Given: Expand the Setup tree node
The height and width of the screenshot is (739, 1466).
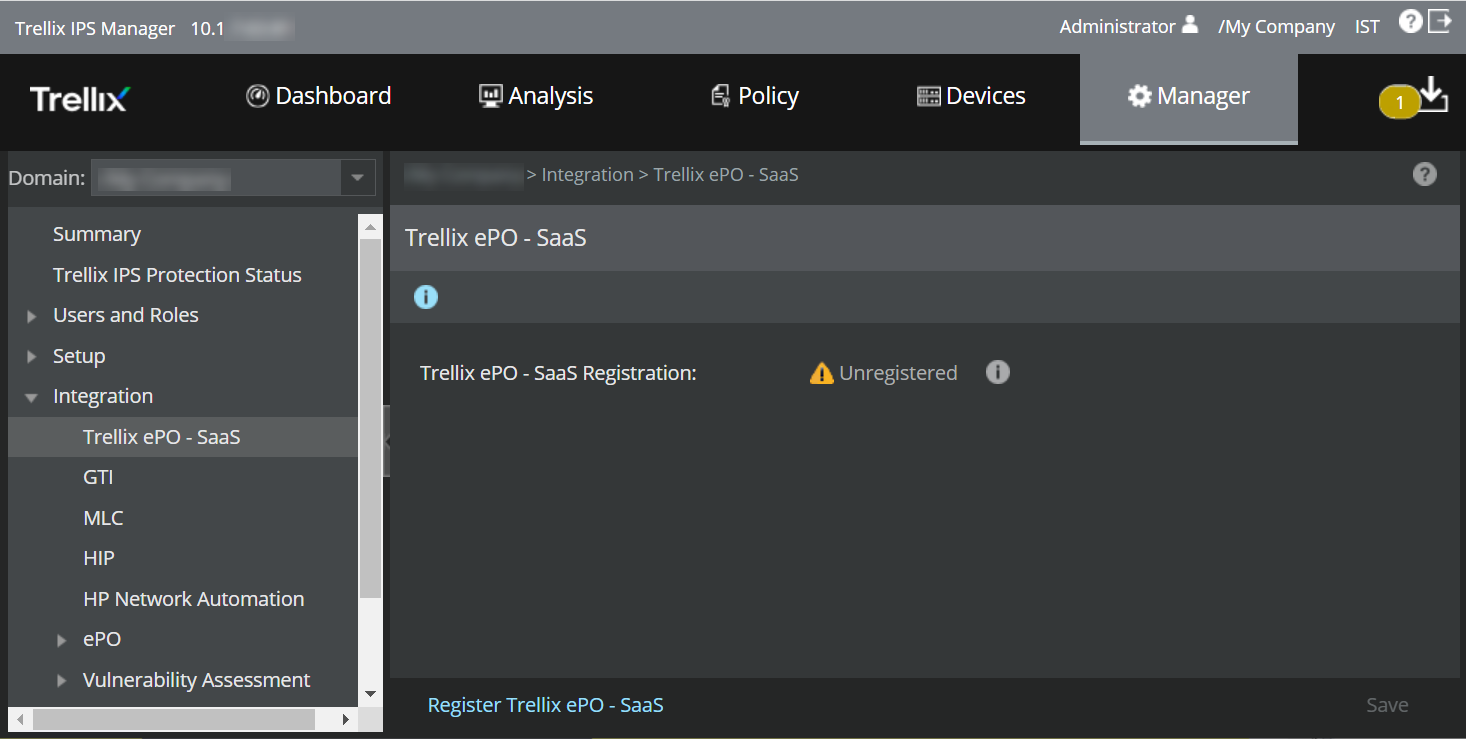Looking at the screenshot, I should point(33,356).
